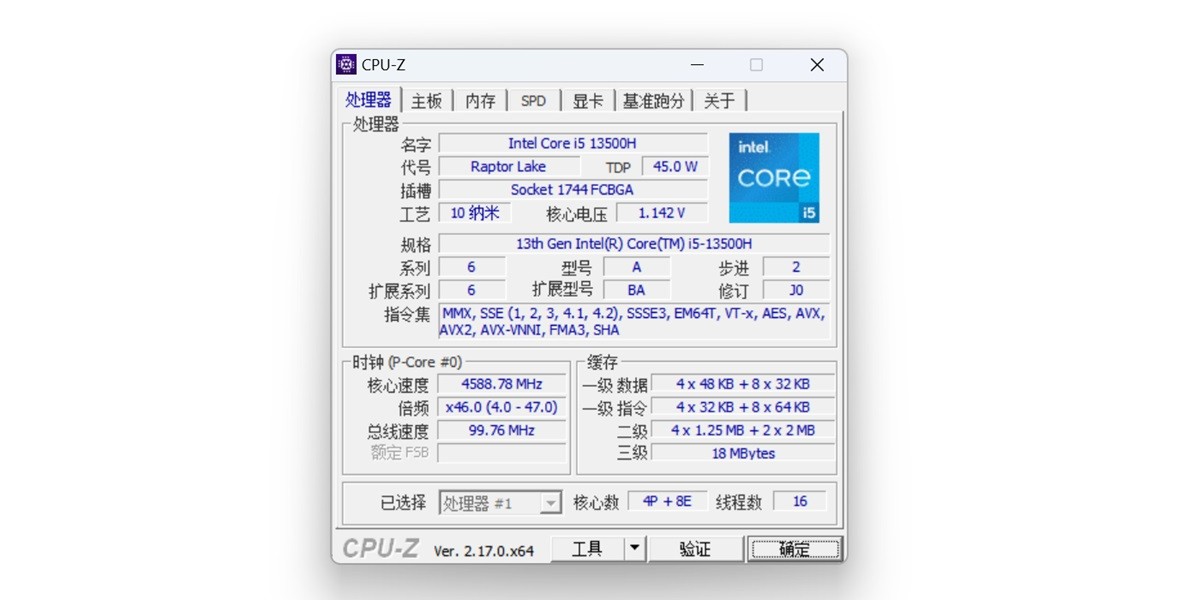The width and height of the screenshot is (1200, 600).
Task: Click the TDP value field showing 45.0 W
Action: click(x=674, y=166)
